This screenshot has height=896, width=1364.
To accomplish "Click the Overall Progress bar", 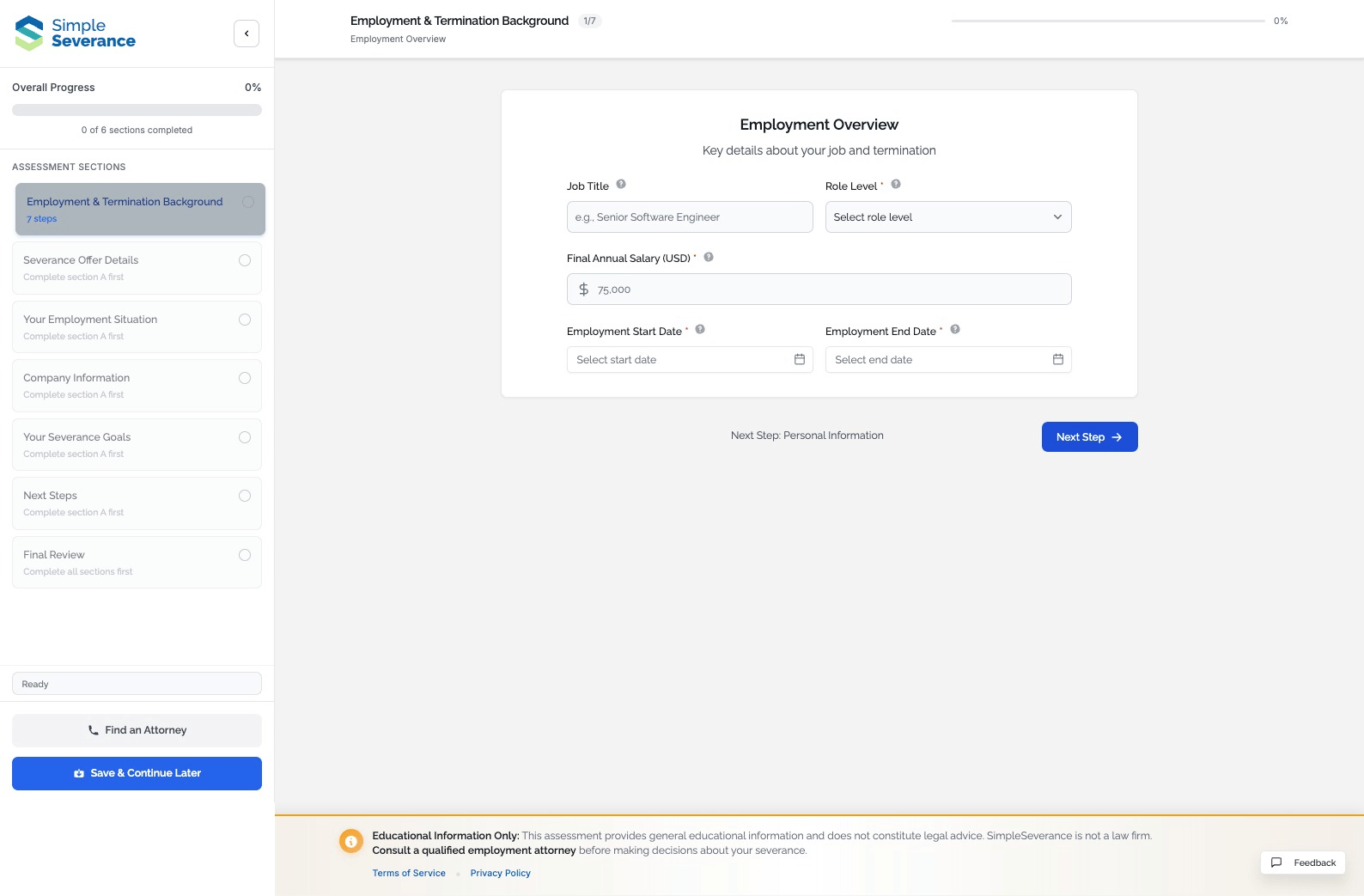I will [x=137, y=110].
